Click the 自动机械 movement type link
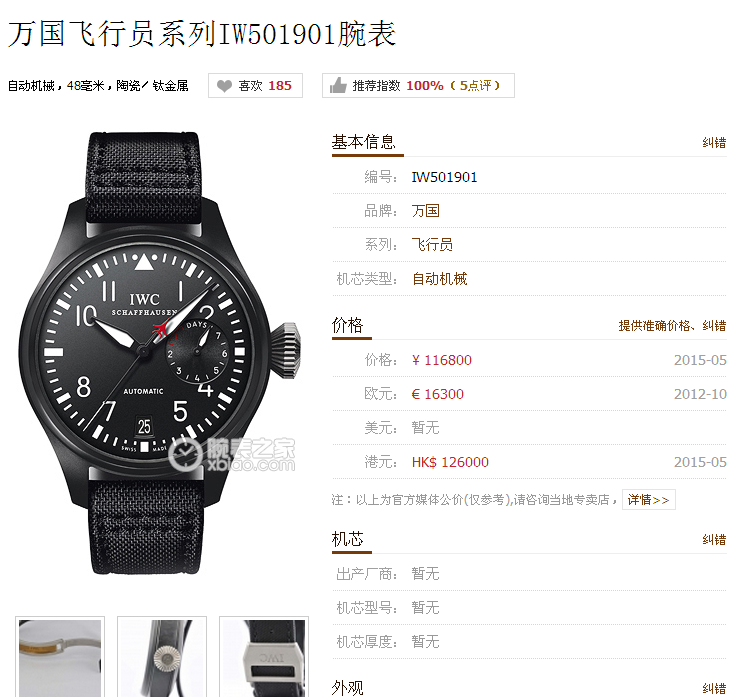 pyautogui.click(x=439, y=279)
